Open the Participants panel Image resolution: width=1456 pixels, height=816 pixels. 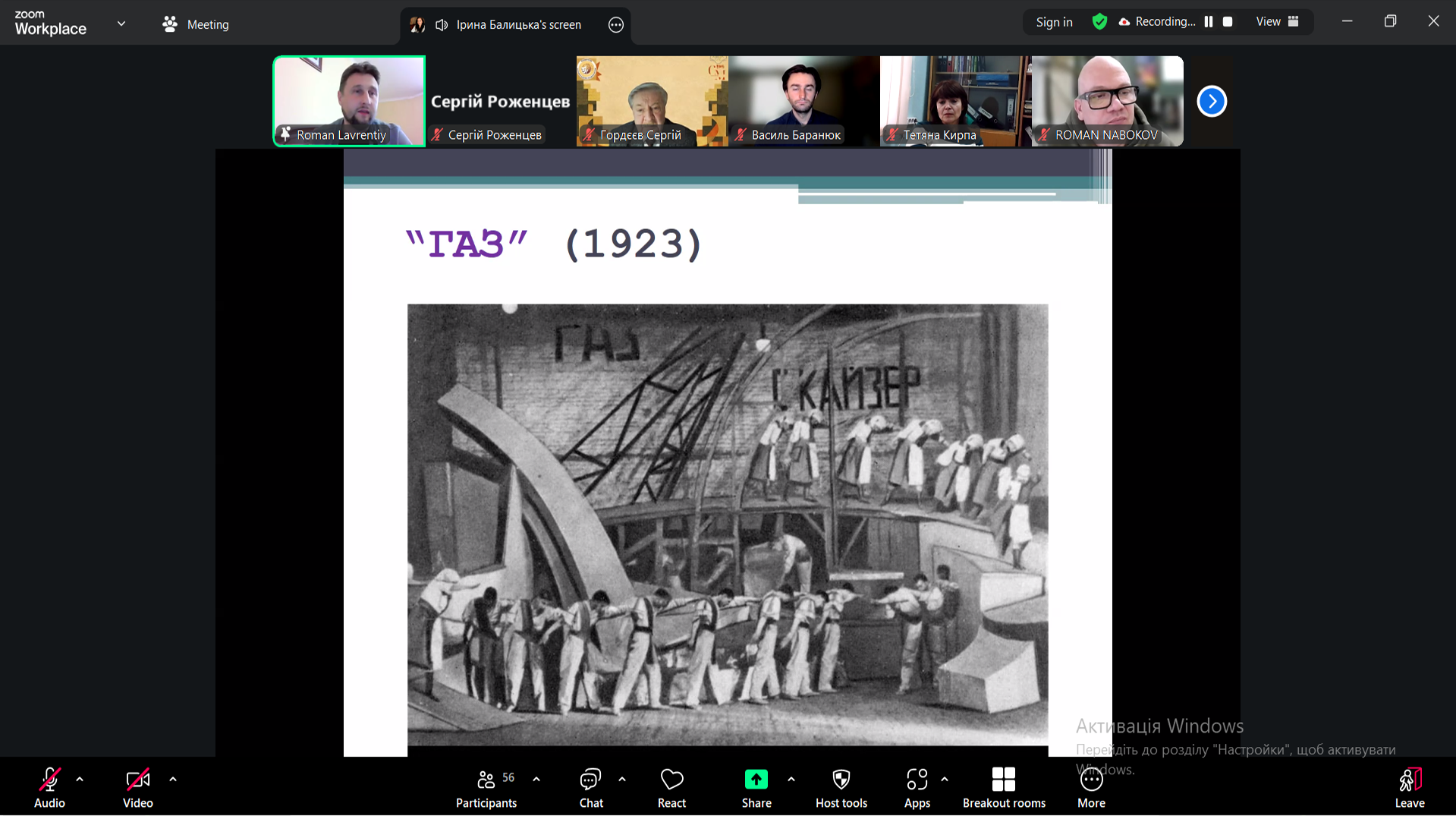coord(486,788)
